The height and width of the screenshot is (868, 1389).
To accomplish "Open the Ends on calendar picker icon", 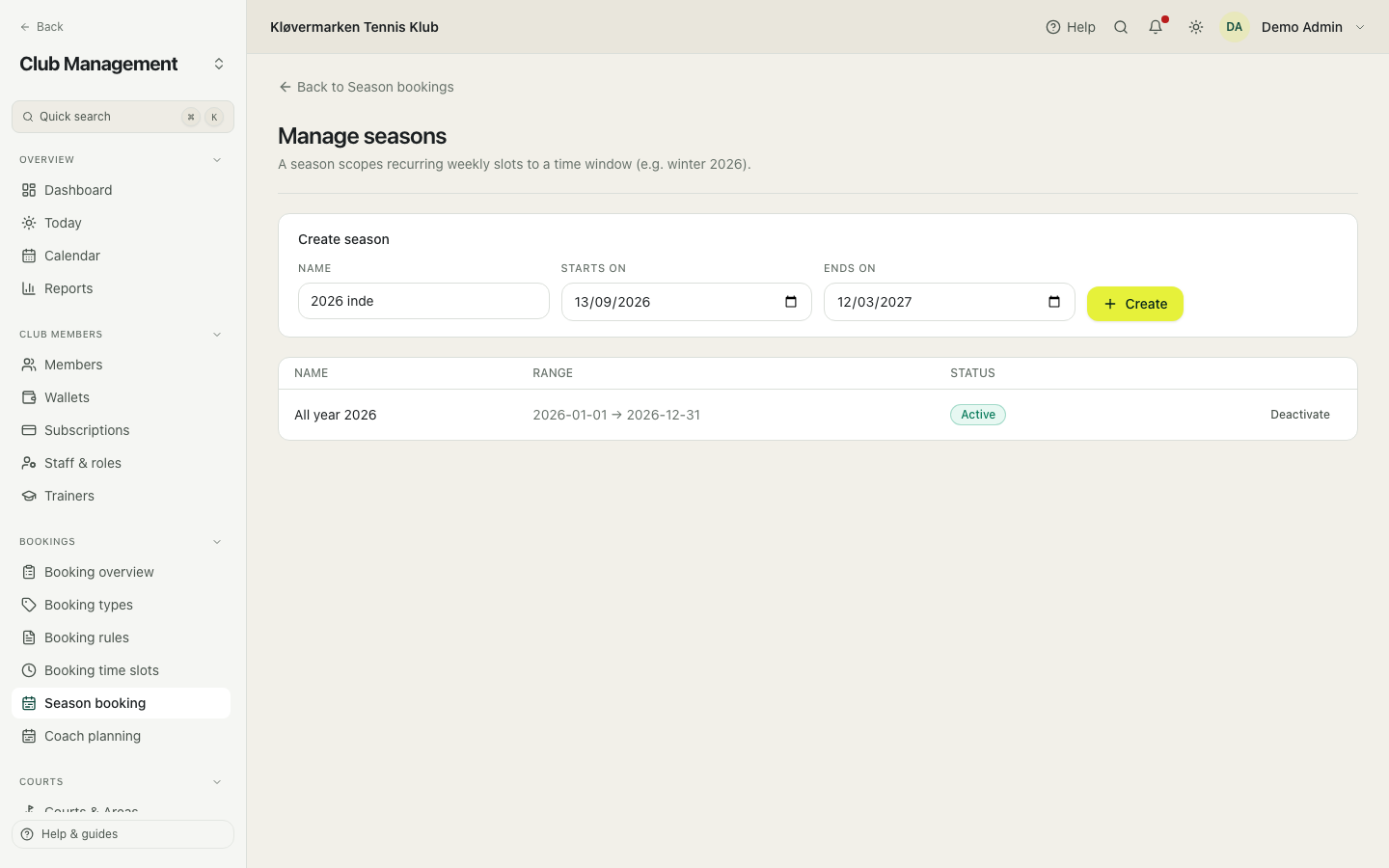I will pyautogui.click(x=1054, y=302).
